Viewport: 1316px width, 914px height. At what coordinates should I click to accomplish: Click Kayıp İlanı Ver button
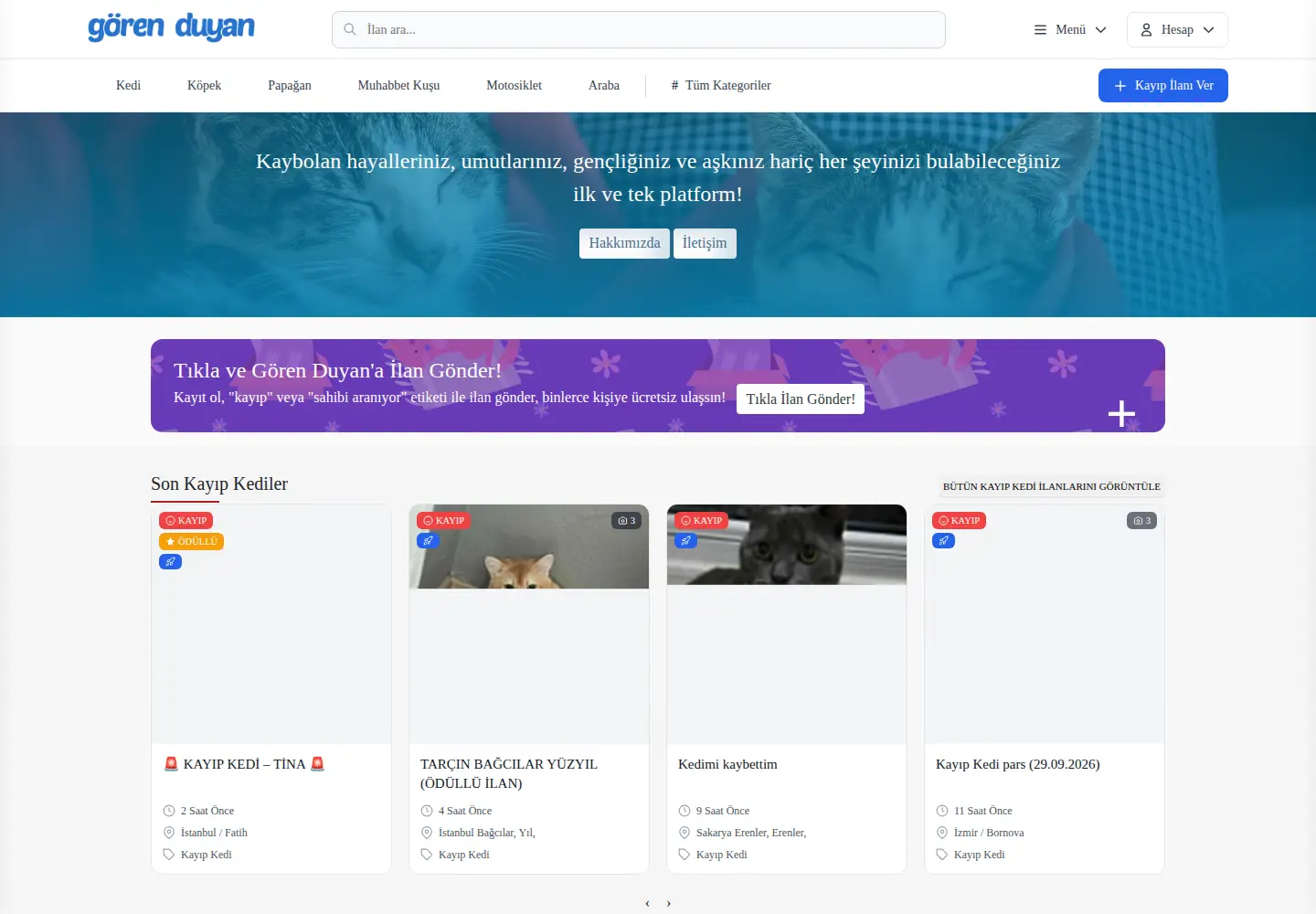point(1163,85)
